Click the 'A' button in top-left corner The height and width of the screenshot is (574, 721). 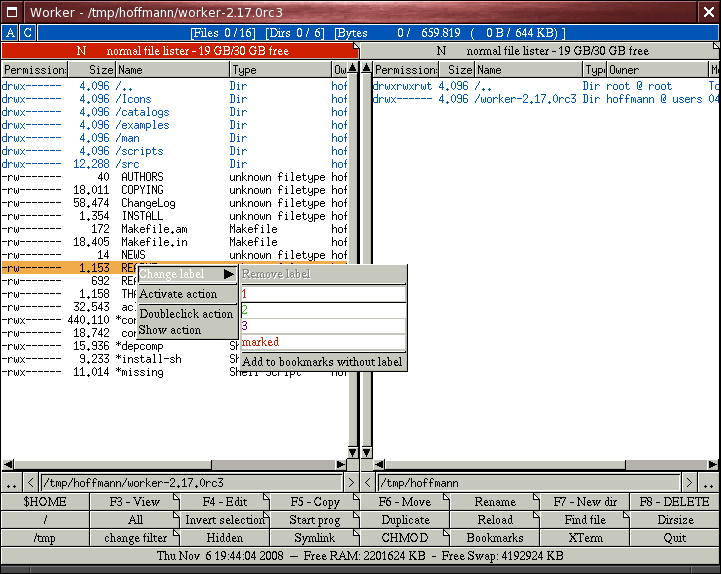tap(10, 33)
